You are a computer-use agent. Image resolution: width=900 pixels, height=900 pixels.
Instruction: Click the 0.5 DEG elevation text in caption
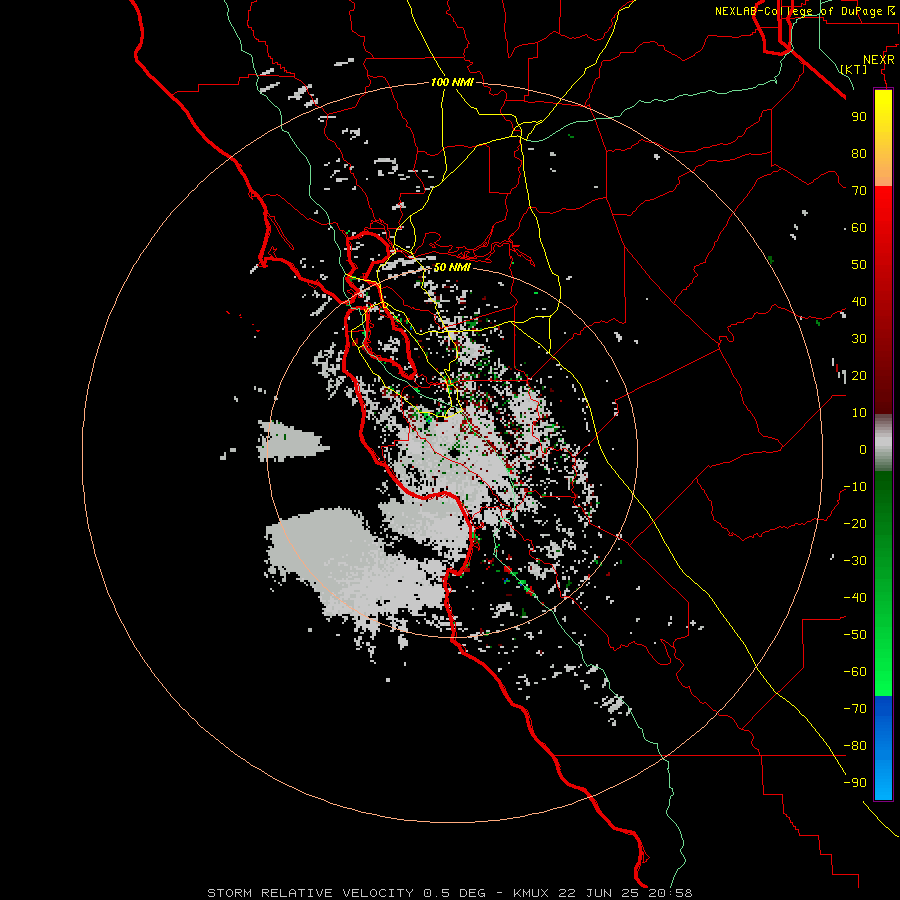(455, 893)
